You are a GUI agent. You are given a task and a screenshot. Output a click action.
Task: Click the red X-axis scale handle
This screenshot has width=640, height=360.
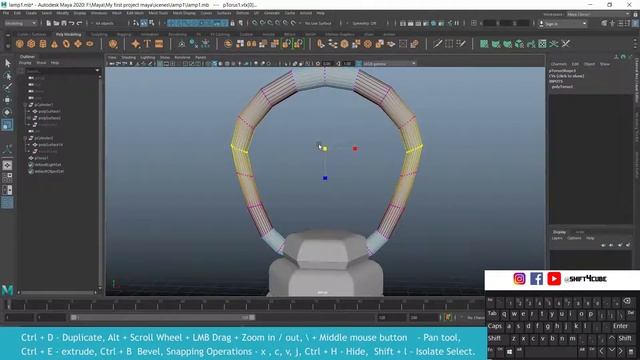(x=355, y=149)
